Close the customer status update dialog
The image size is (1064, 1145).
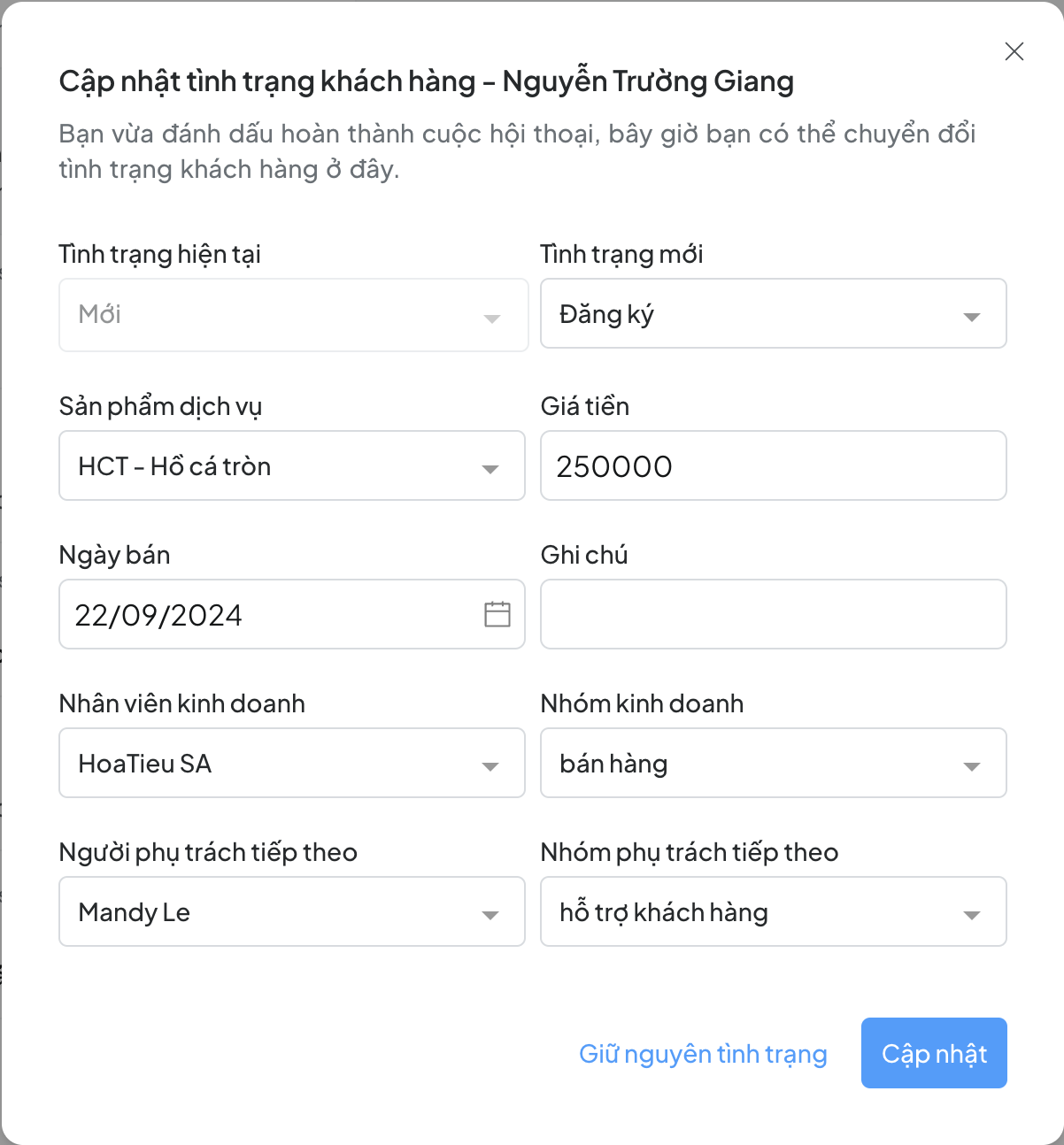[x=1014, y=51]
